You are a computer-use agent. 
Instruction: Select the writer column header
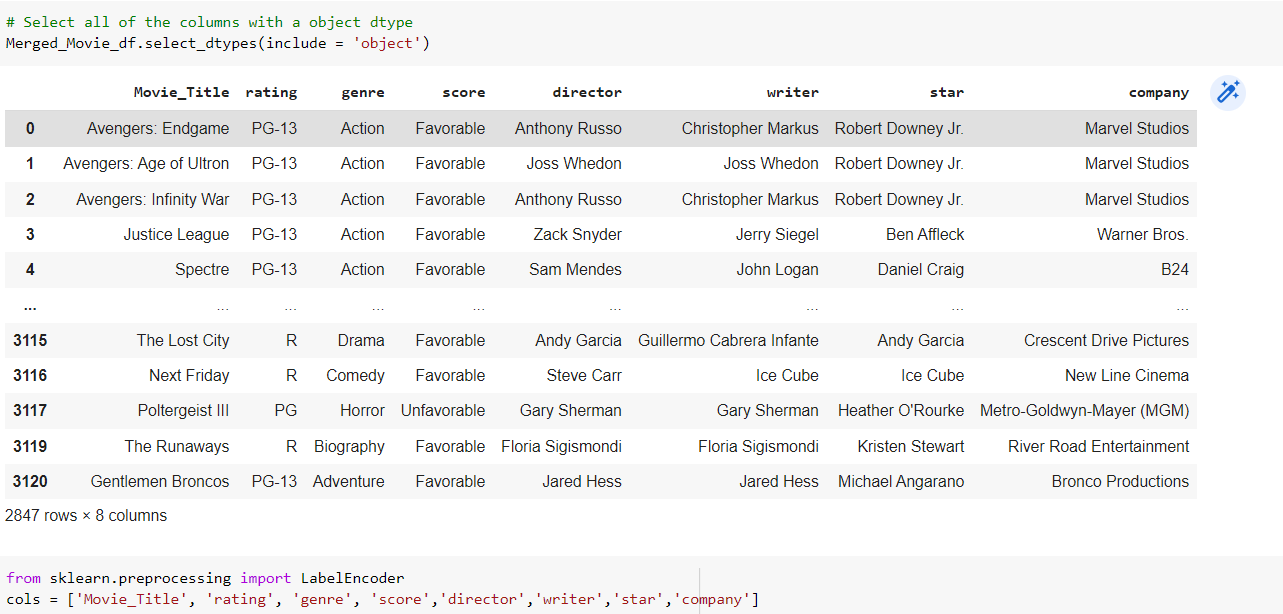click(x=793, y=92)
